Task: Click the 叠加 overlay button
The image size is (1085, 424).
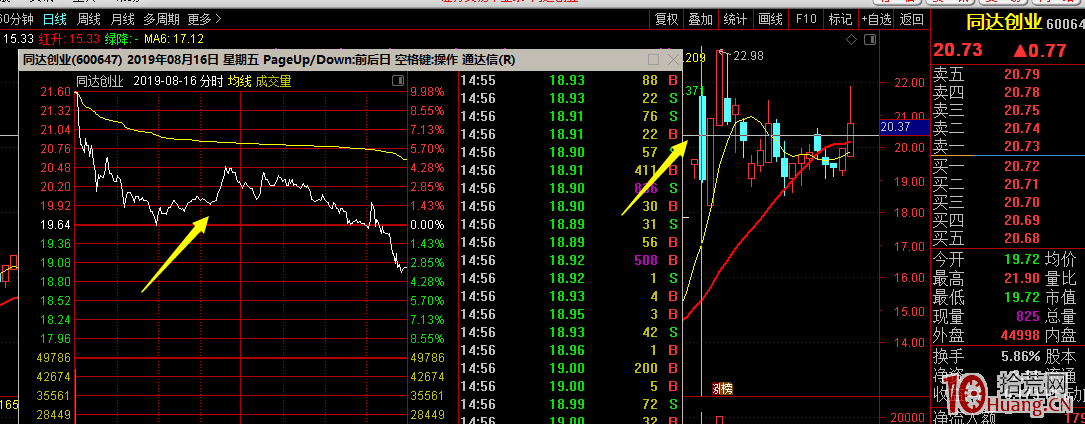Action: coord(700,19)
